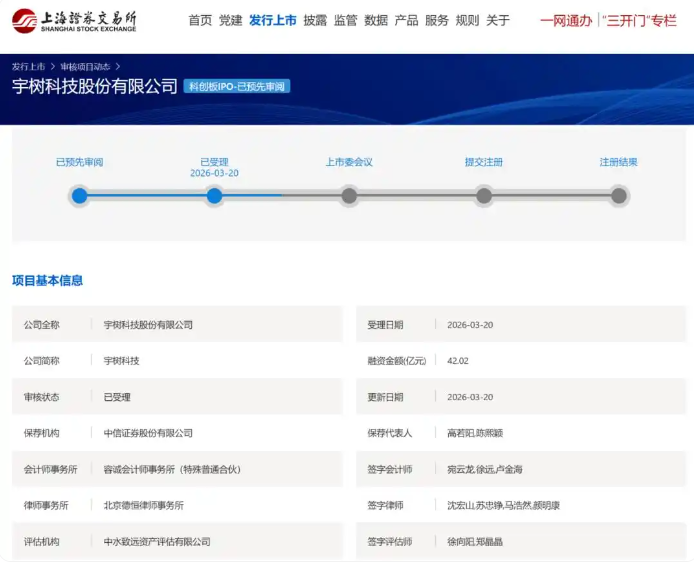Open the 监管 menu
The image size is (694, 567).
tap(345, 20)
